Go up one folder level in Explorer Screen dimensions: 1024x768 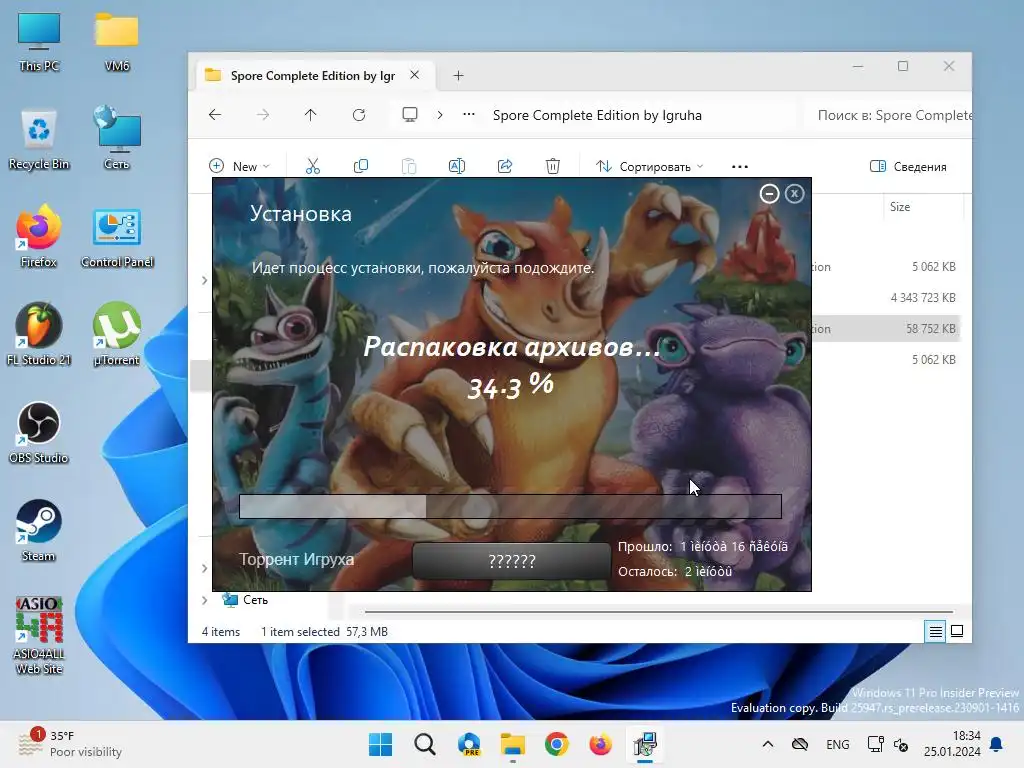(x=310, y=115)
